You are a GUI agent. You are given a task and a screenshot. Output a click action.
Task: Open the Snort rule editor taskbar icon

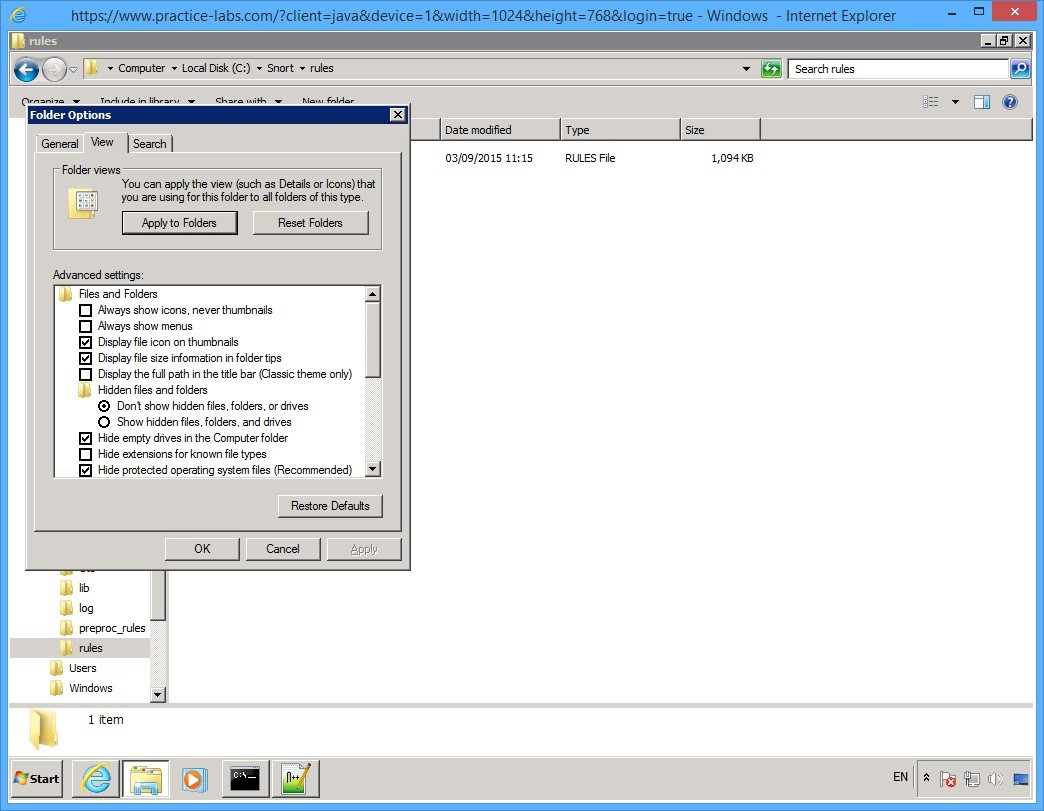(x=295, y=779)
